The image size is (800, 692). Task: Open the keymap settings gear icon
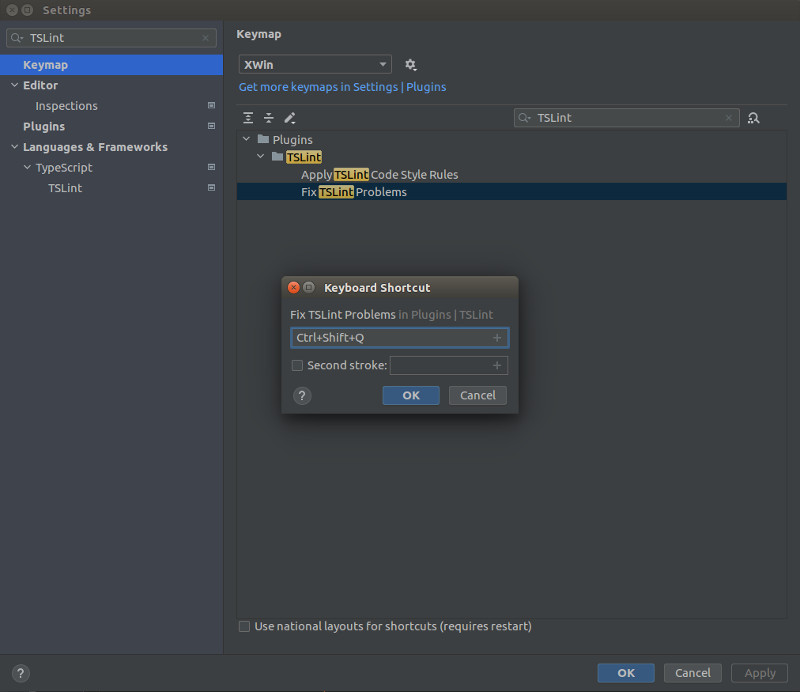[410, 63]
